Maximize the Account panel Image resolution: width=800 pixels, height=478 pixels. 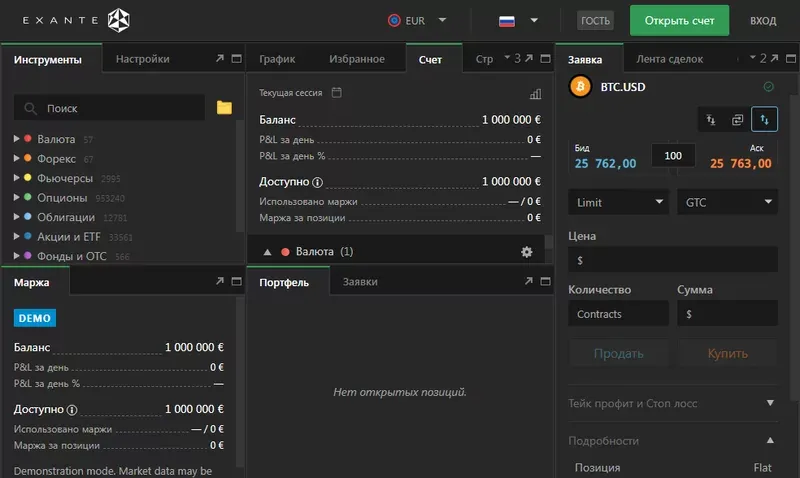tap(545, 59)
